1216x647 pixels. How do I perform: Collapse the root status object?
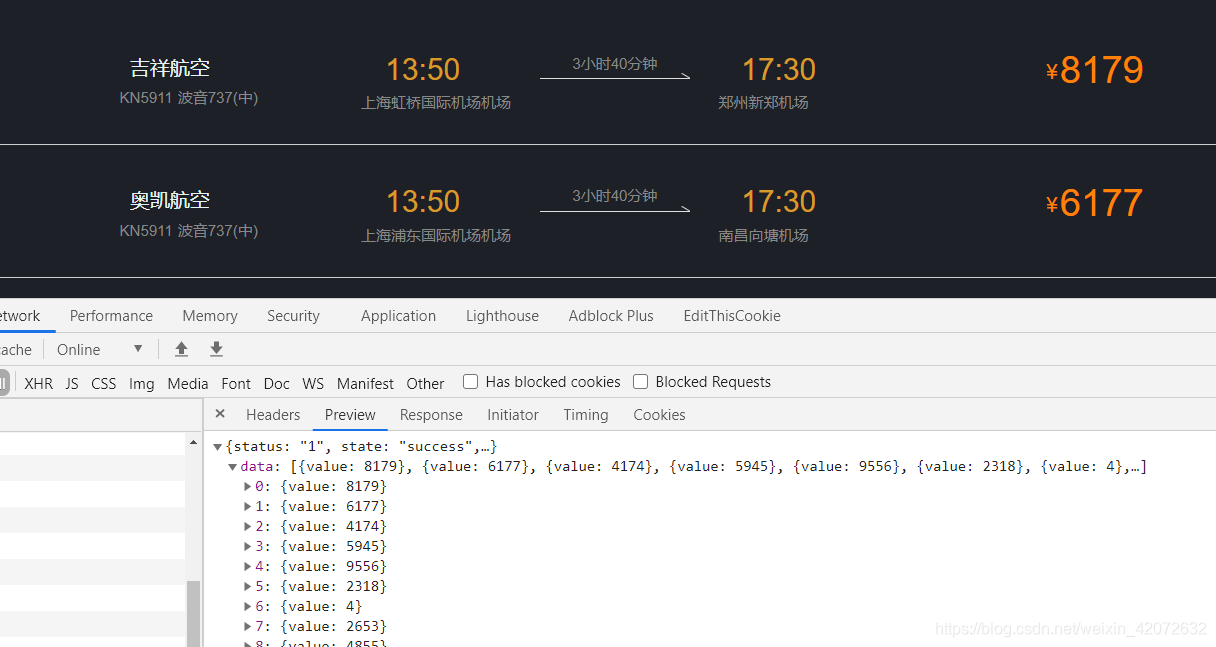pos(218,447)
